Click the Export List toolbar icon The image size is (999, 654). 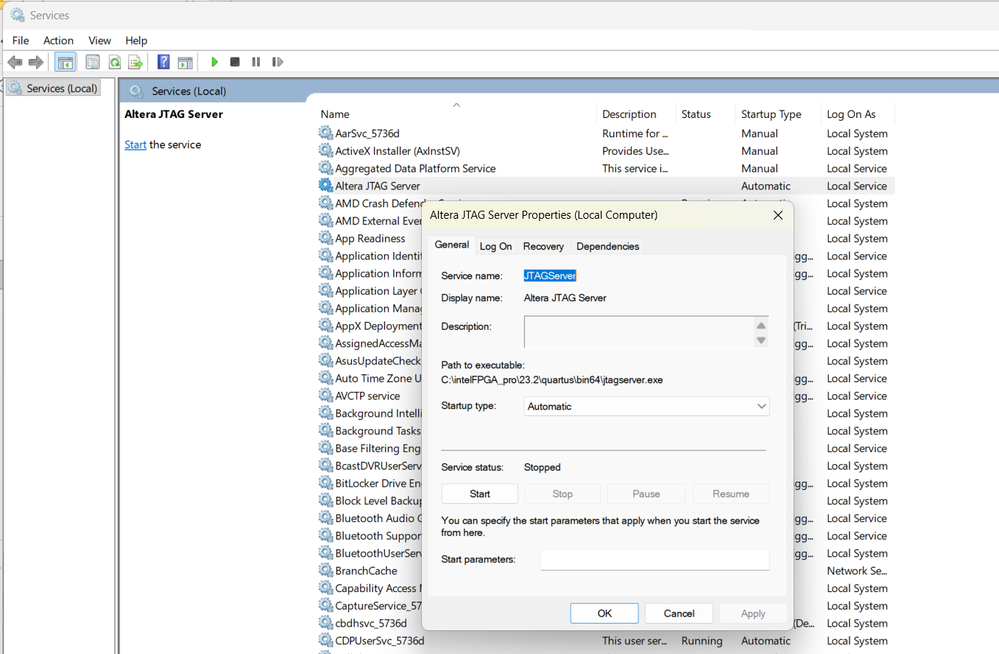(x=135, y=62)
